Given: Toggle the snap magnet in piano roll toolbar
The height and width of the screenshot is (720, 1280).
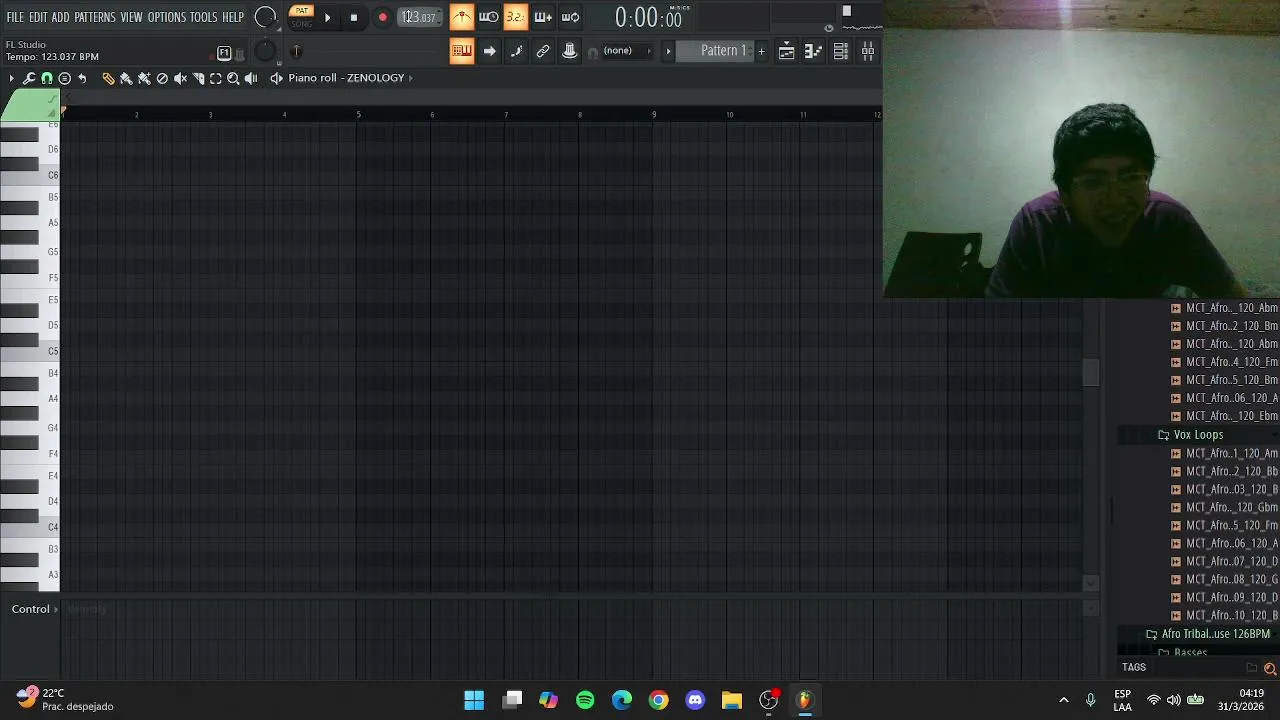Looking at the screenshot, I should coord(46,78).
